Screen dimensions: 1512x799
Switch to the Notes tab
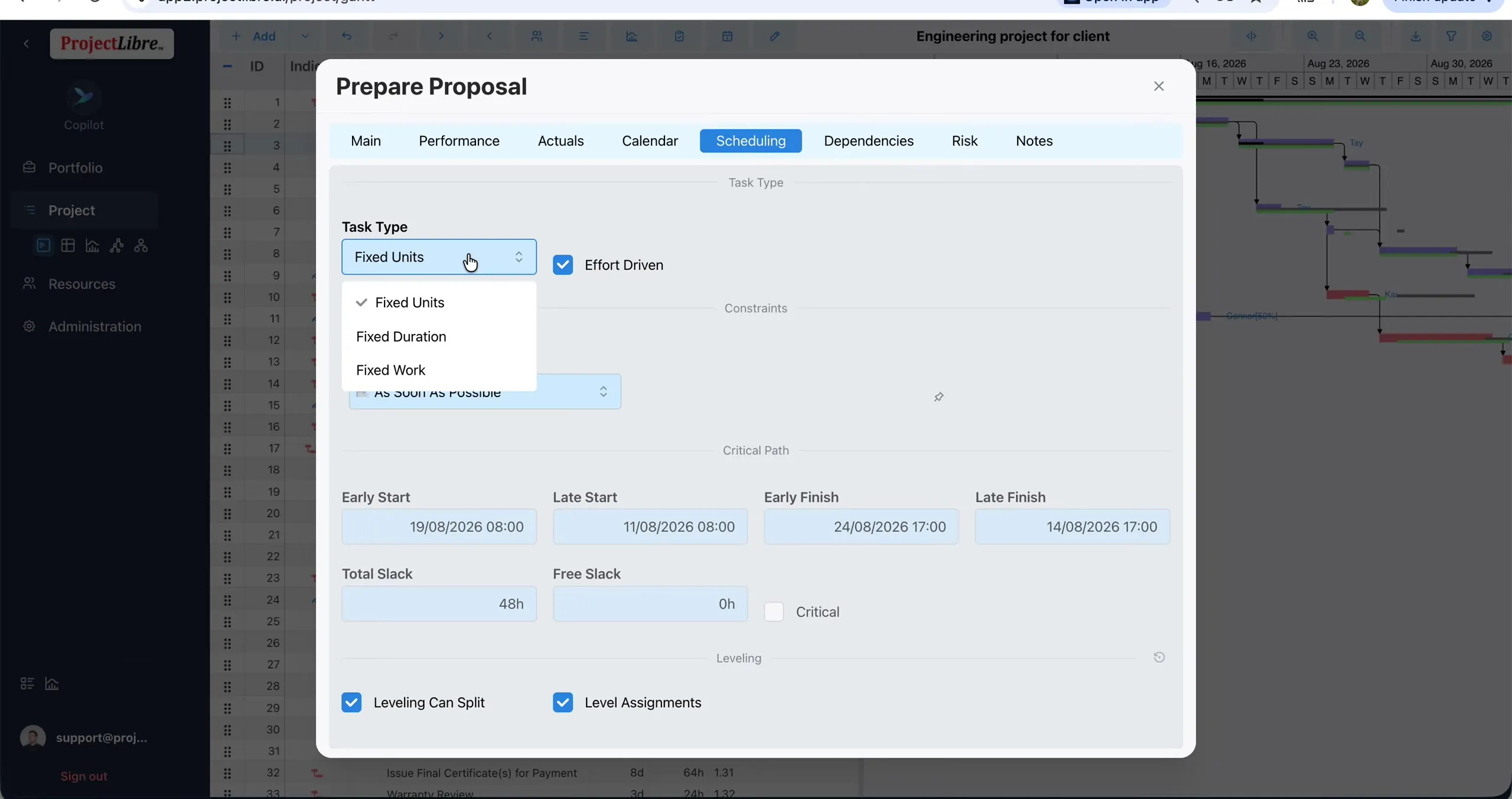(1034, 141)
